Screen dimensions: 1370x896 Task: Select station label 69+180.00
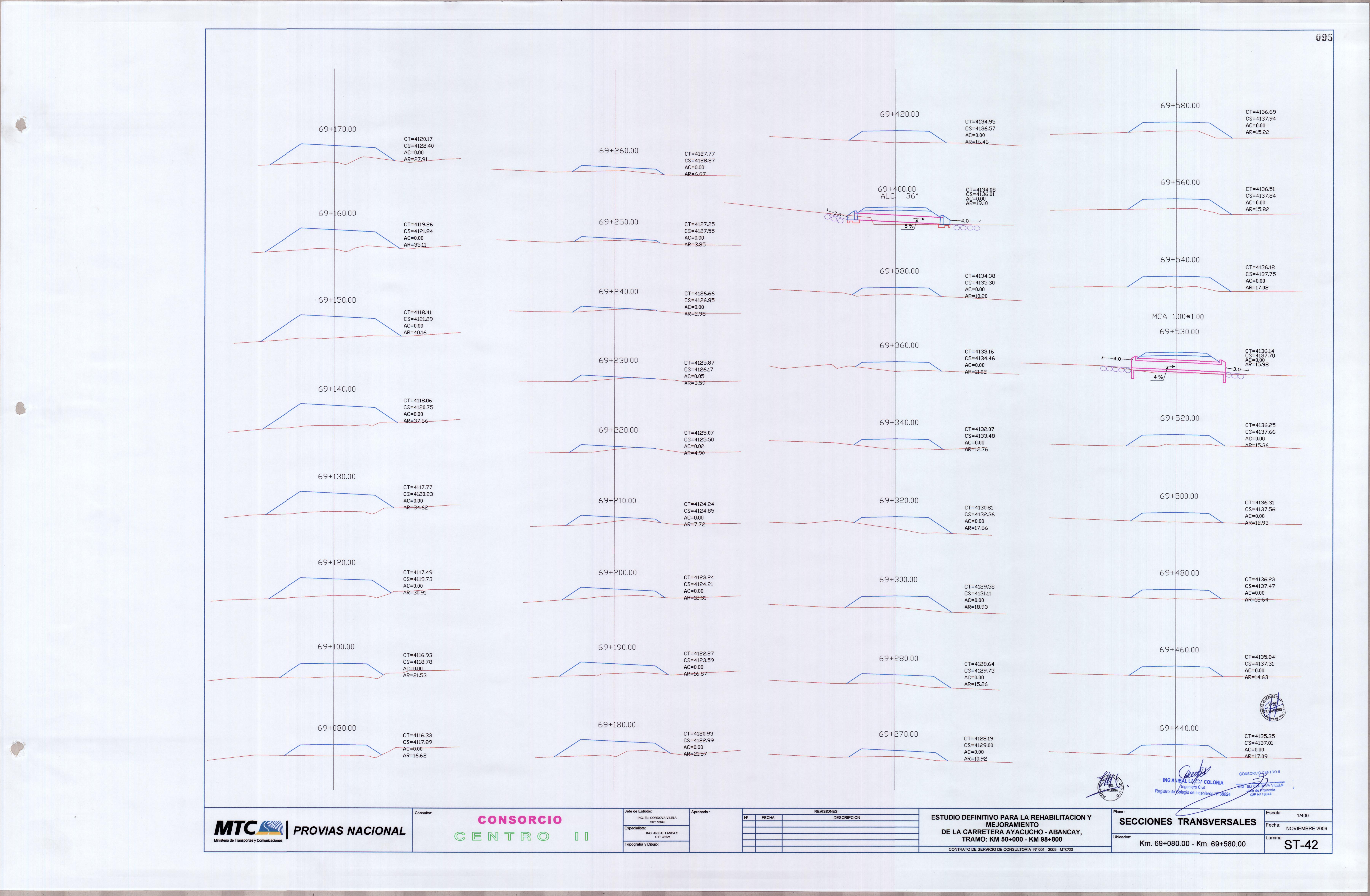point(616,725)
